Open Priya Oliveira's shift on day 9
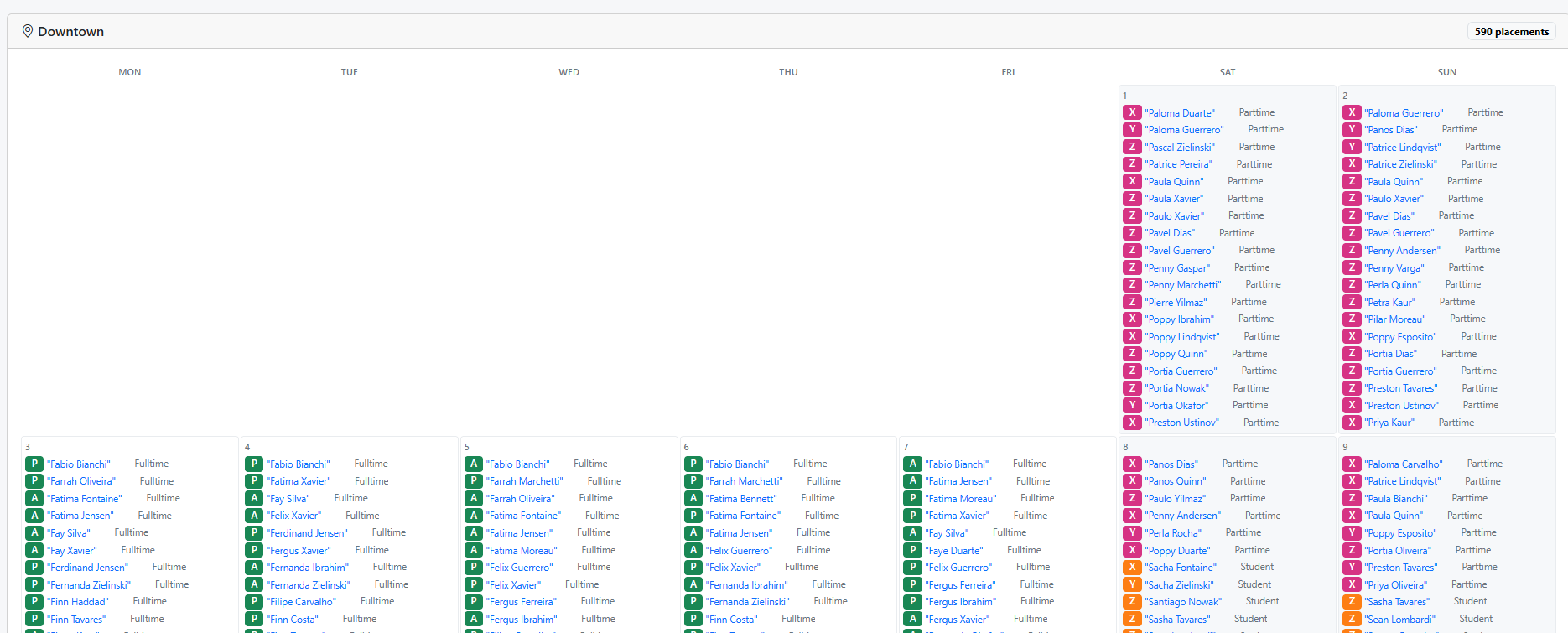 pos(1395,584)
